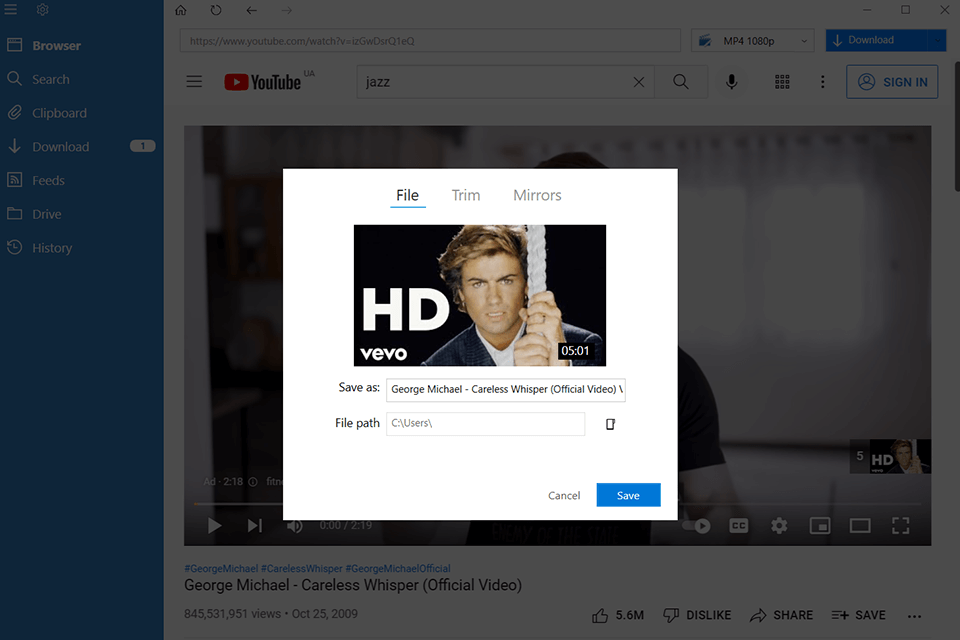
Task: Click YouTube search magnifier button
Action: (x=681, y=81)
